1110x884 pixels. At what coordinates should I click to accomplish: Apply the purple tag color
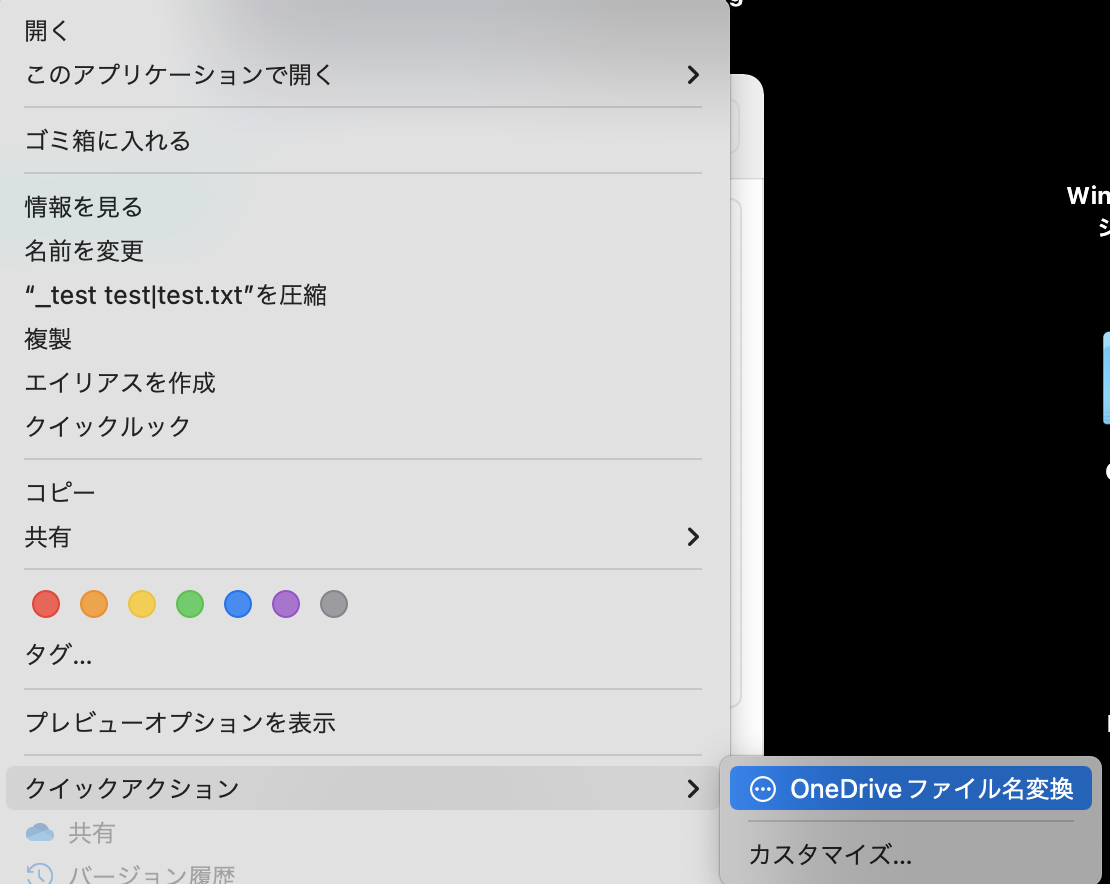[x=286, y=604]
